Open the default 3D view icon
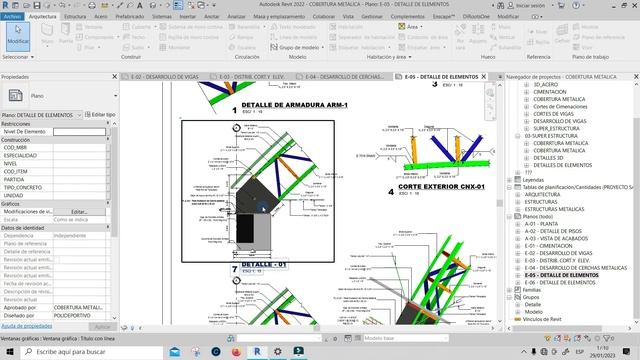Screen dimensions: 640x360 [x=153, y=5]
